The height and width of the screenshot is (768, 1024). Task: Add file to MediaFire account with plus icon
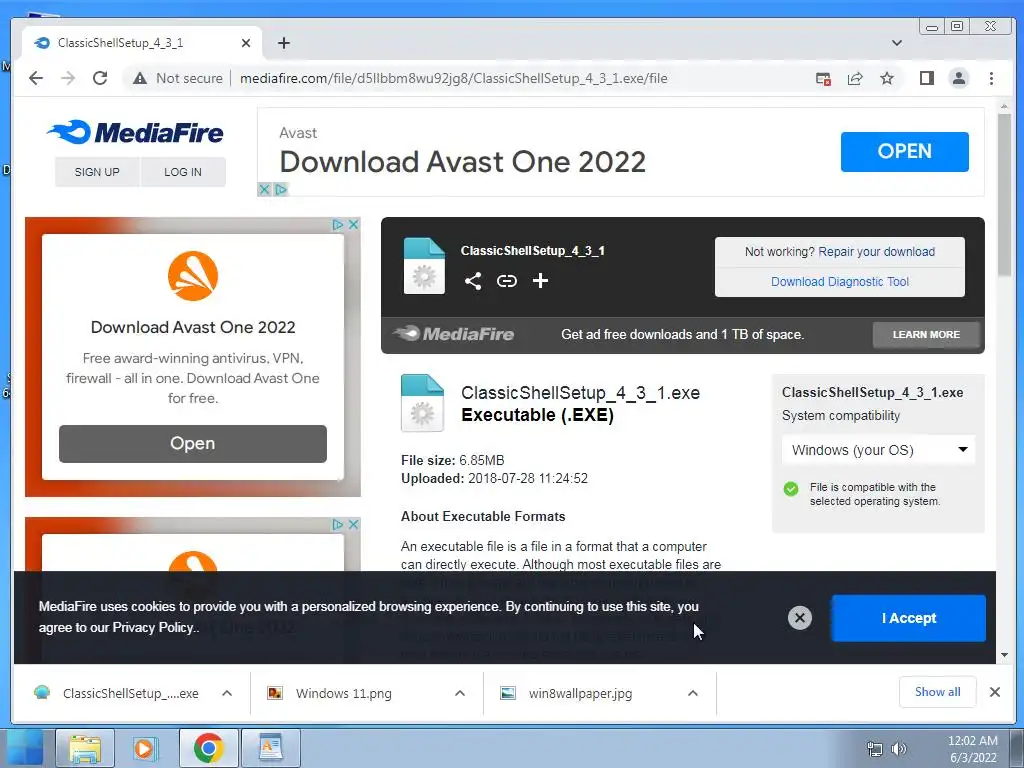point(540,281)
